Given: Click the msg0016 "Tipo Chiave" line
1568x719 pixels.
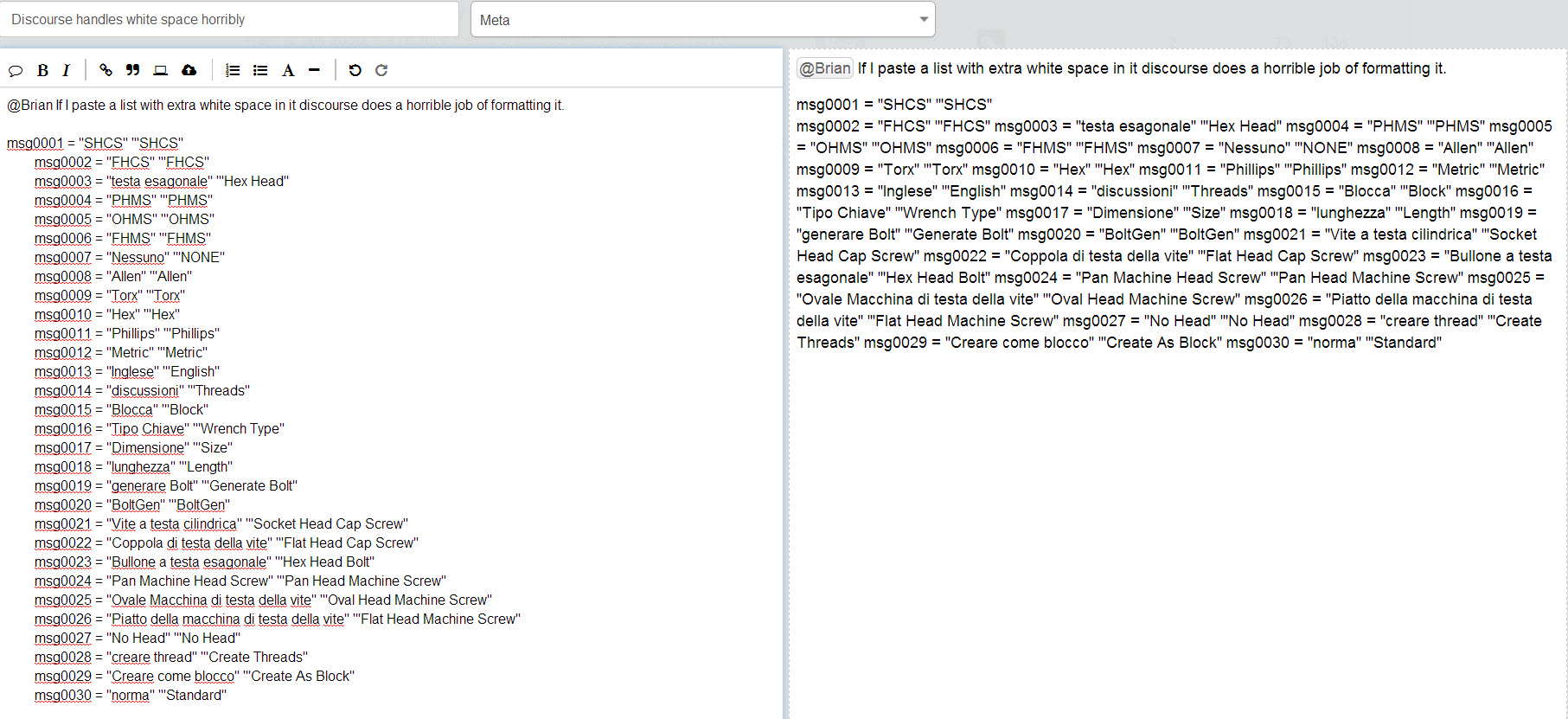Looking at the screenshot, I should point(159,429).
